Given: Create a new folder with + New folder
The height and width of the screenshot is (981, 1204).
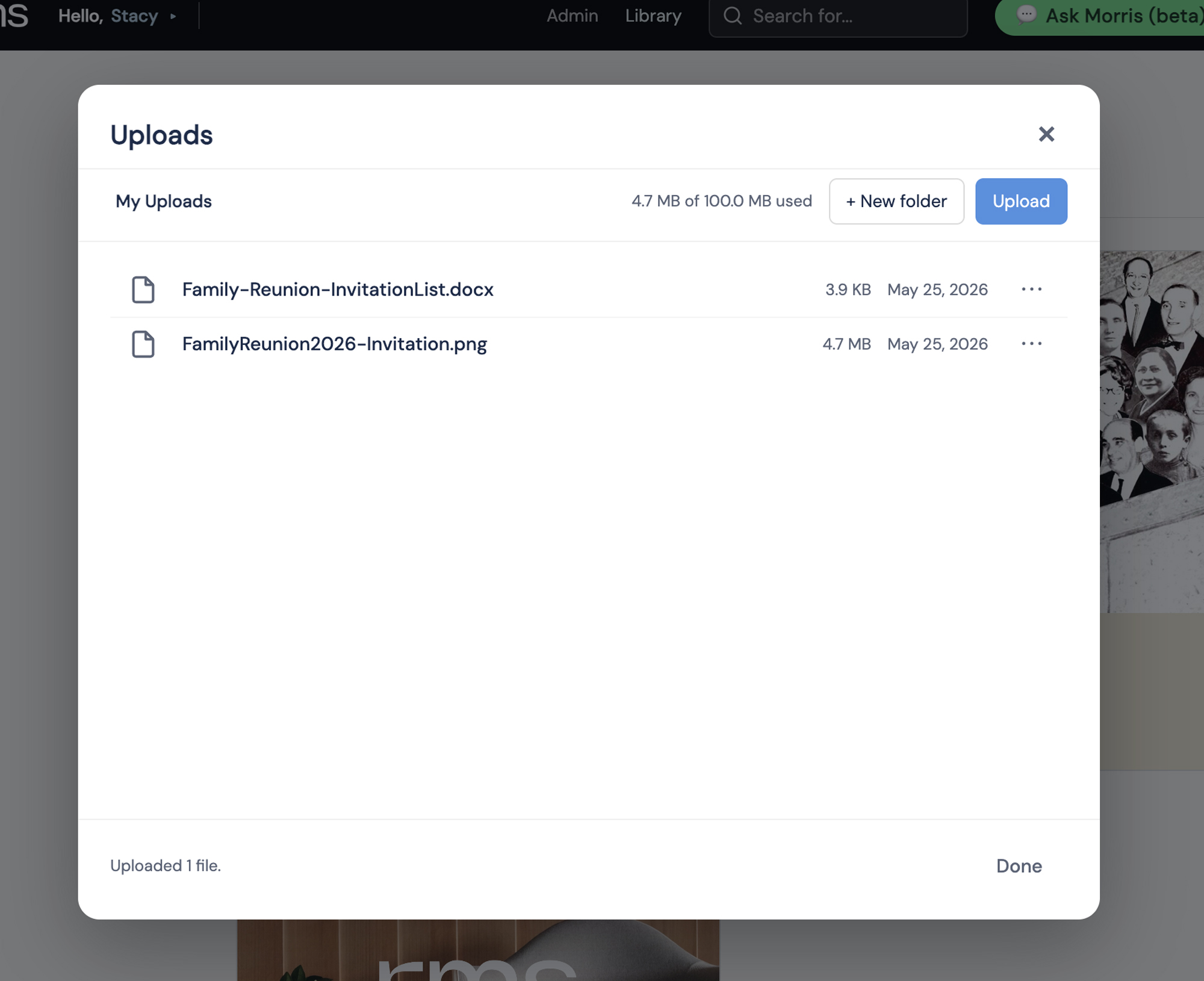Looking at the screenshot, I should [x=896, y=201].
